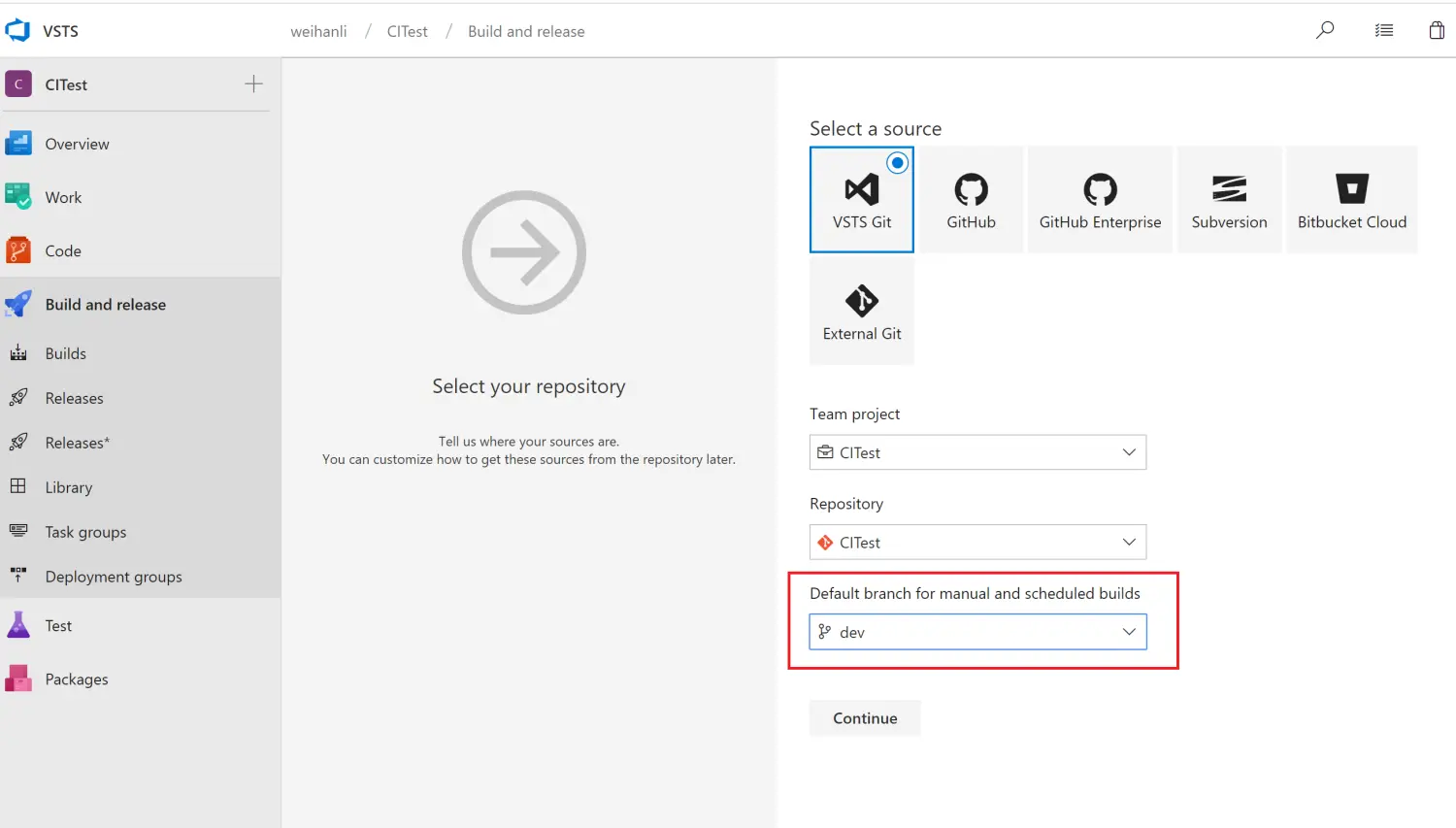The image size is (1456, 828).
Task: Click the Releases* rocket icon
Action: (18, 443)
